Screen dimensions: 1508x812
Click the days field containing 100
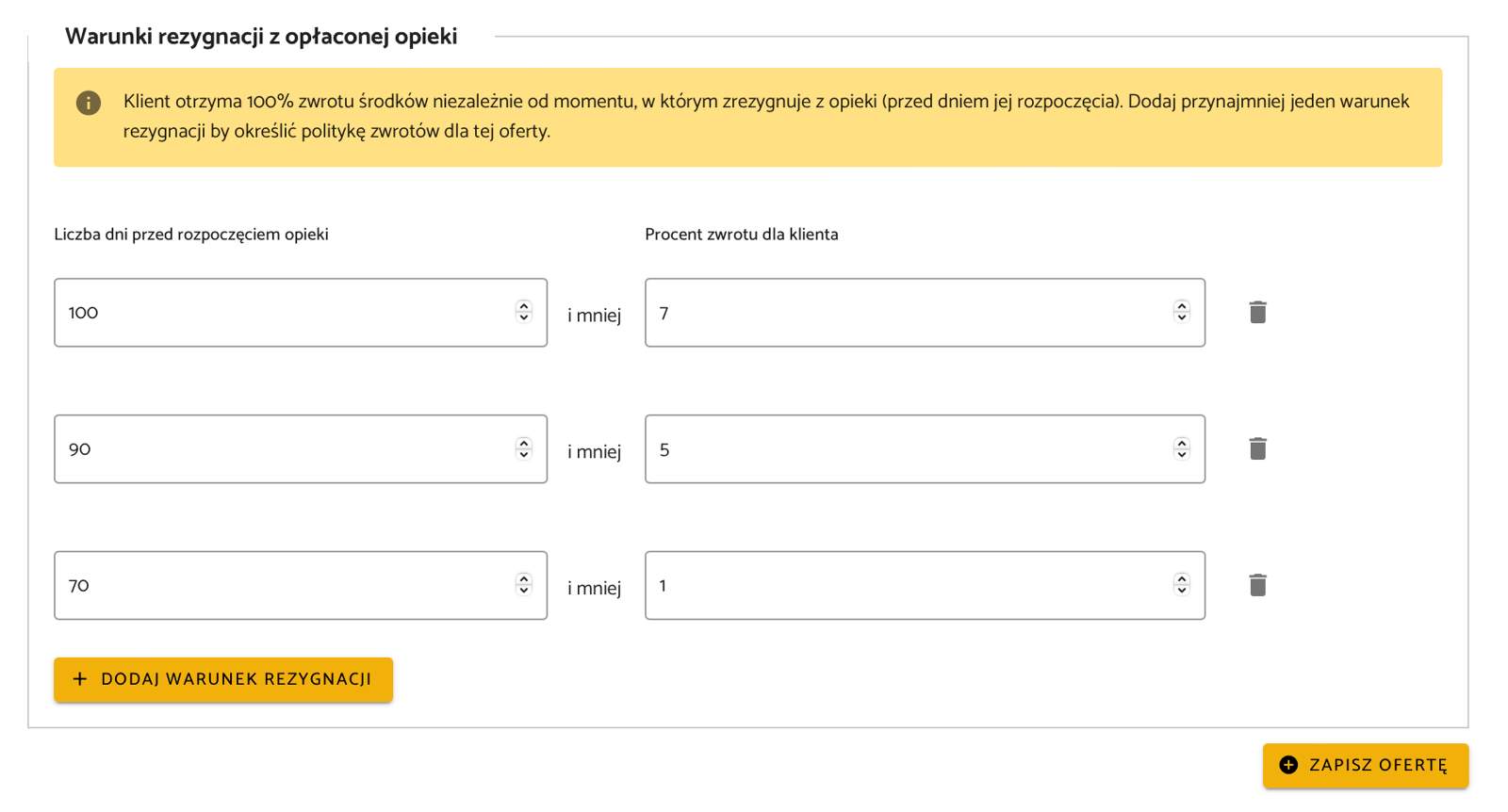tap(301, 313)
